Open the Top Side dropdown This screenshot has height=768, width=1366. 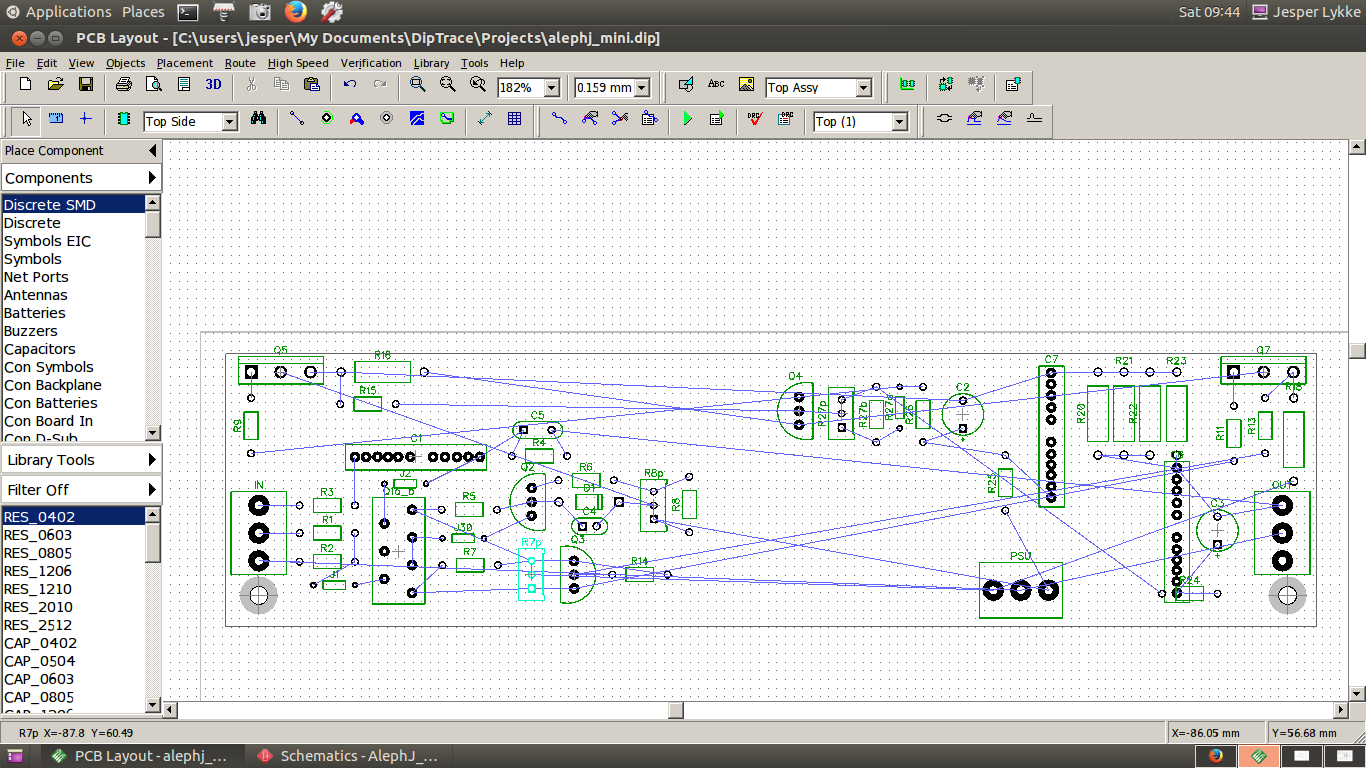[x=230, y=122]
